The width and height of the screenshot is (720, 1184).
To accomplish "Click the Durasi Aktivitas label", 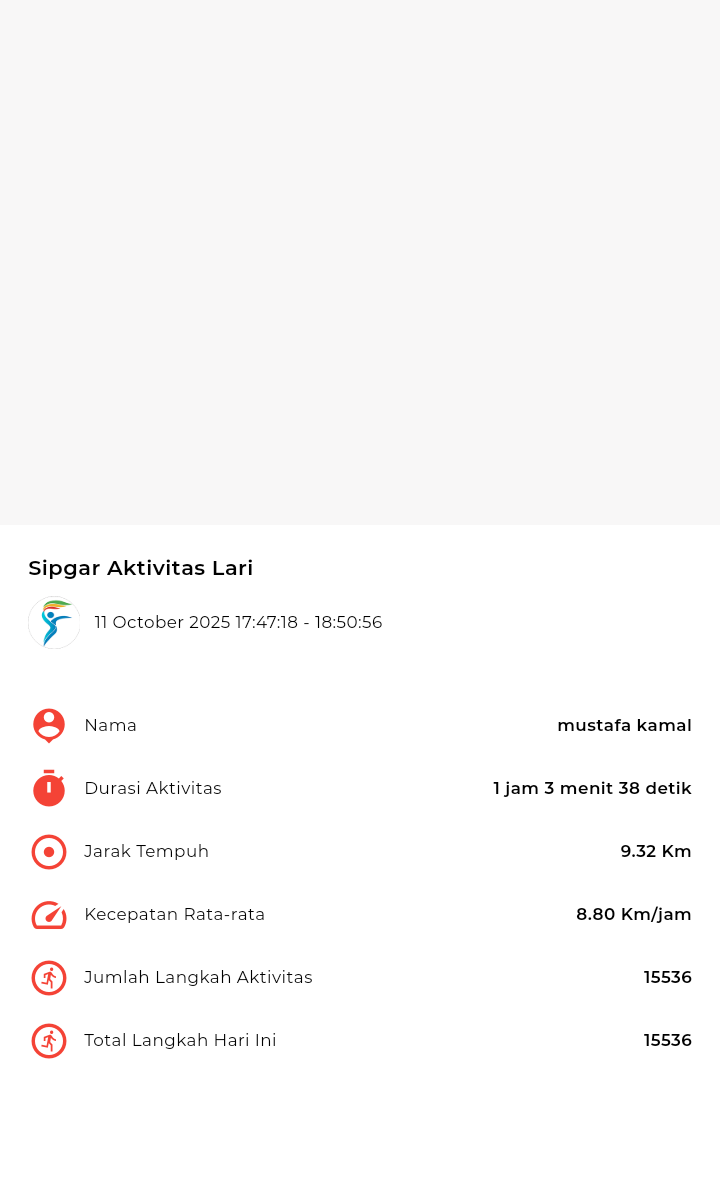I will (153, 788).
